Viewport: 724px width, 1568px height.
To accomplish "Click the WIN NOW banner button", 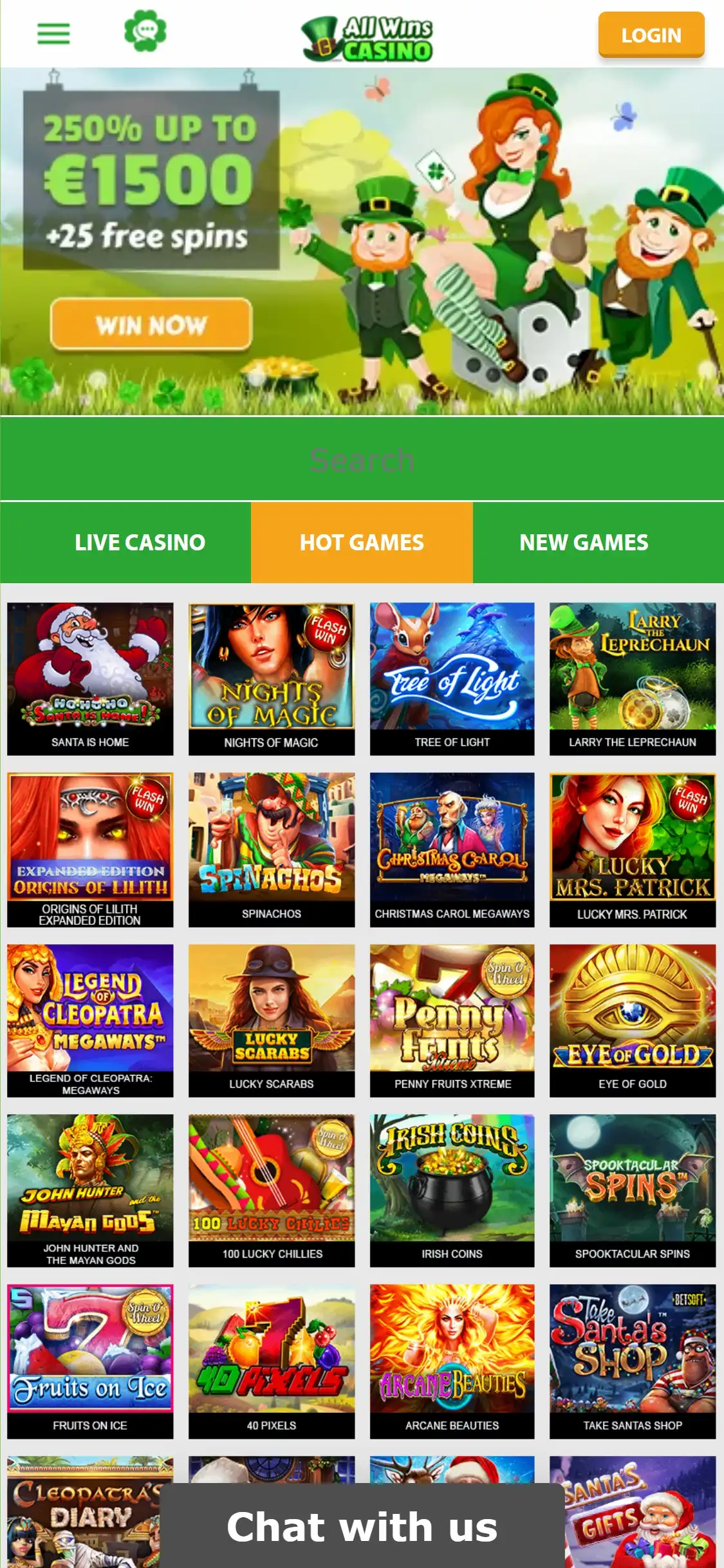I will (x=151, y=324).
